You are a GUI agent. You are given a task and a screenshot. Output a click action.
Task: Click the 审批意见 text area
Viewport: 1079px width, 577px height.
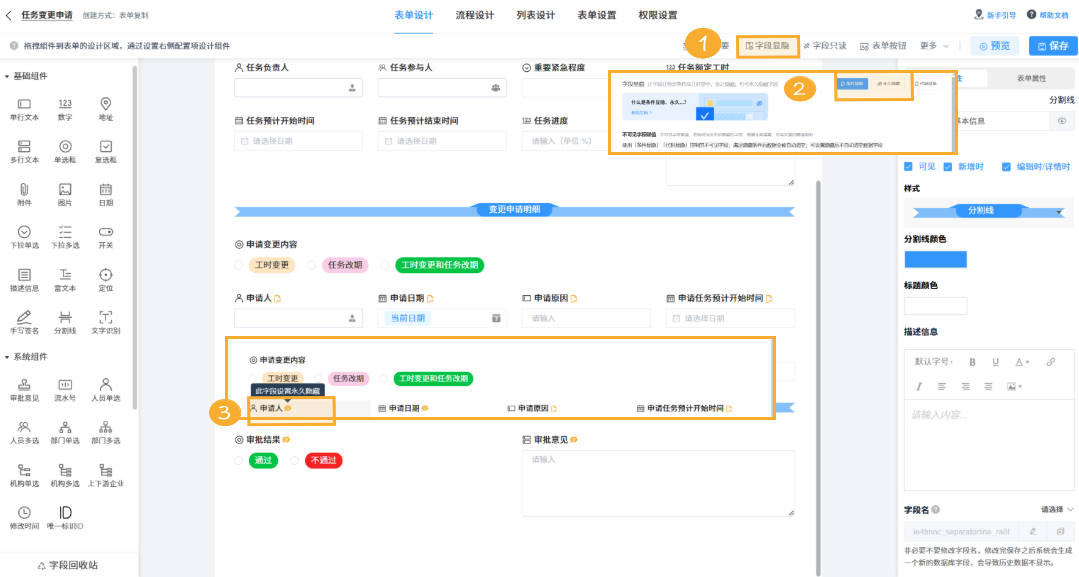[x=657, y=483]
